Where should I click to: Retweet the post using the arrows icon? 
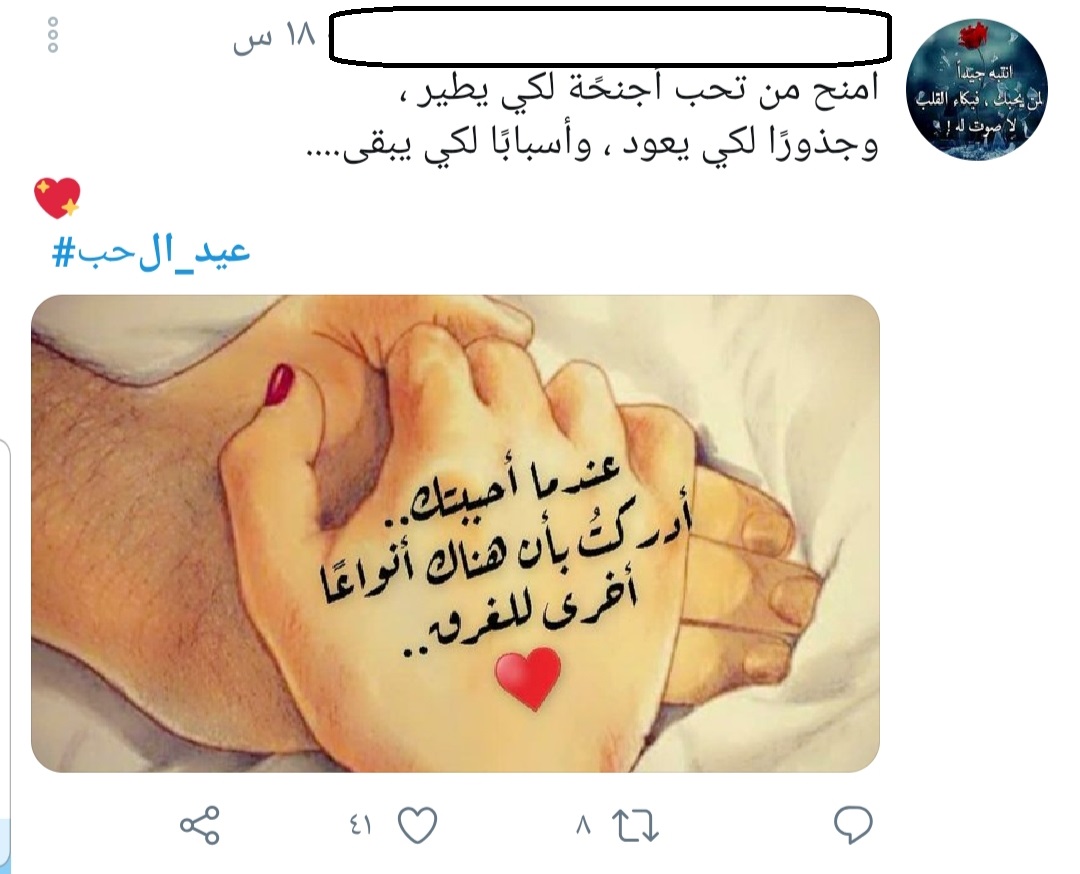635,825
